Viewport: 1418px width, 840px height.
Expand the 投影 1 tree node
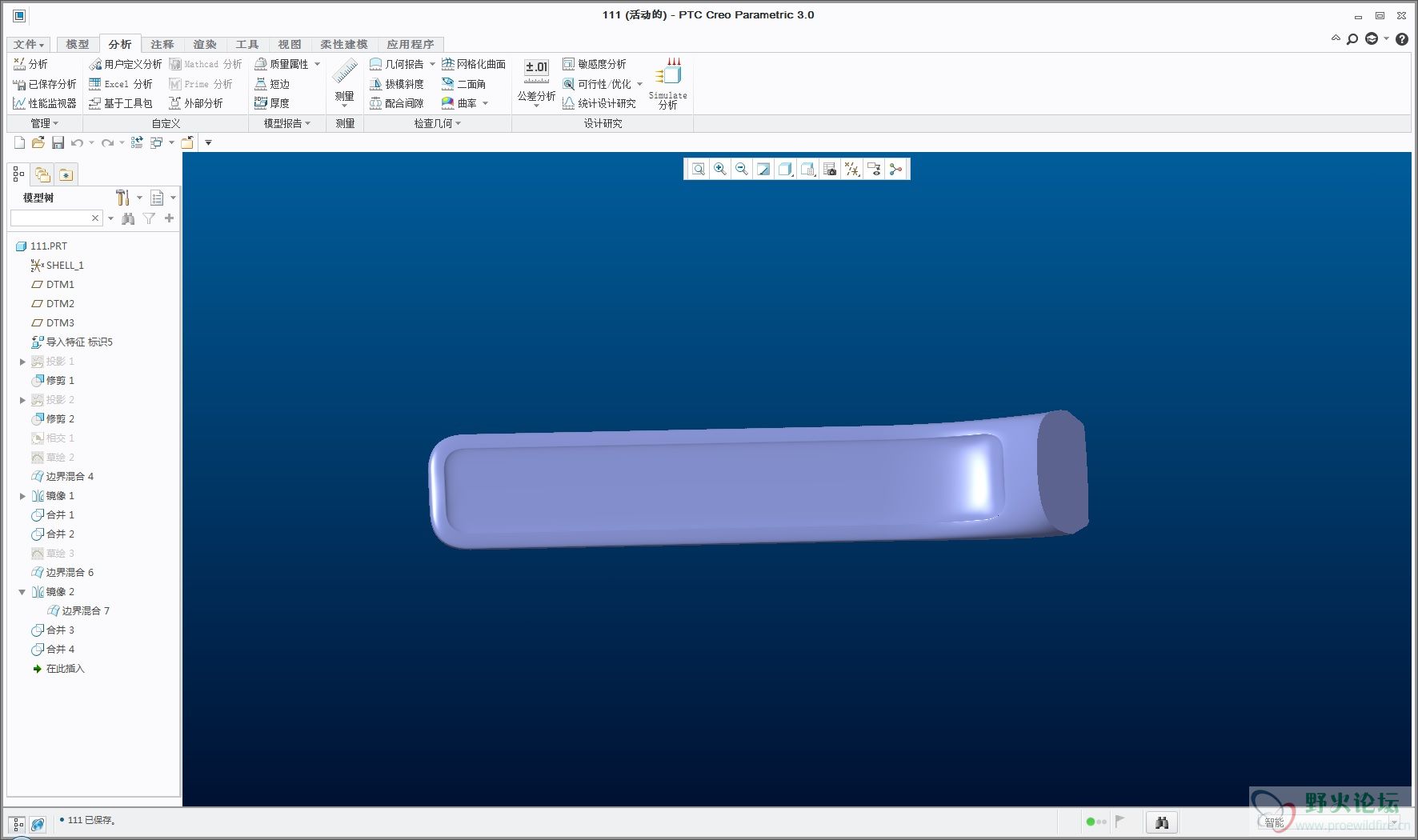[22, 362]
